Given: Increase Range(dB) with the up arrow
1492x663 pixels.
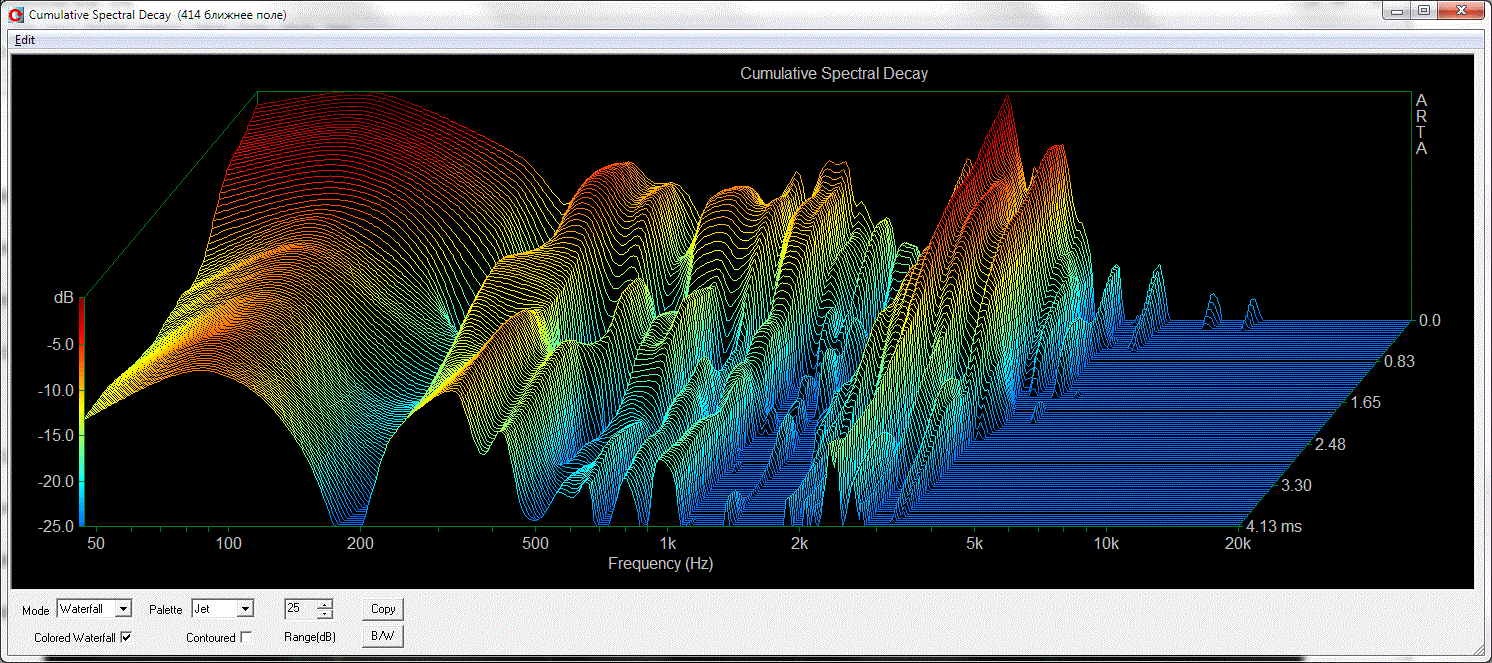Looking at the screenshot, I should click(x=324, y=604).
